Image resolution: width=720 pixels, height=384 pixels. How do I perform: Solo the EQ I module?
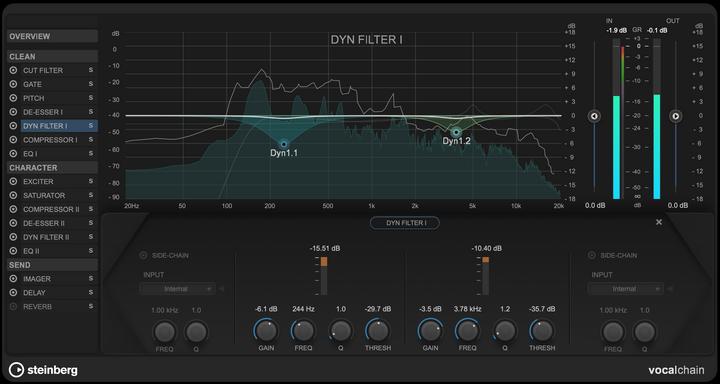(91, 153)
